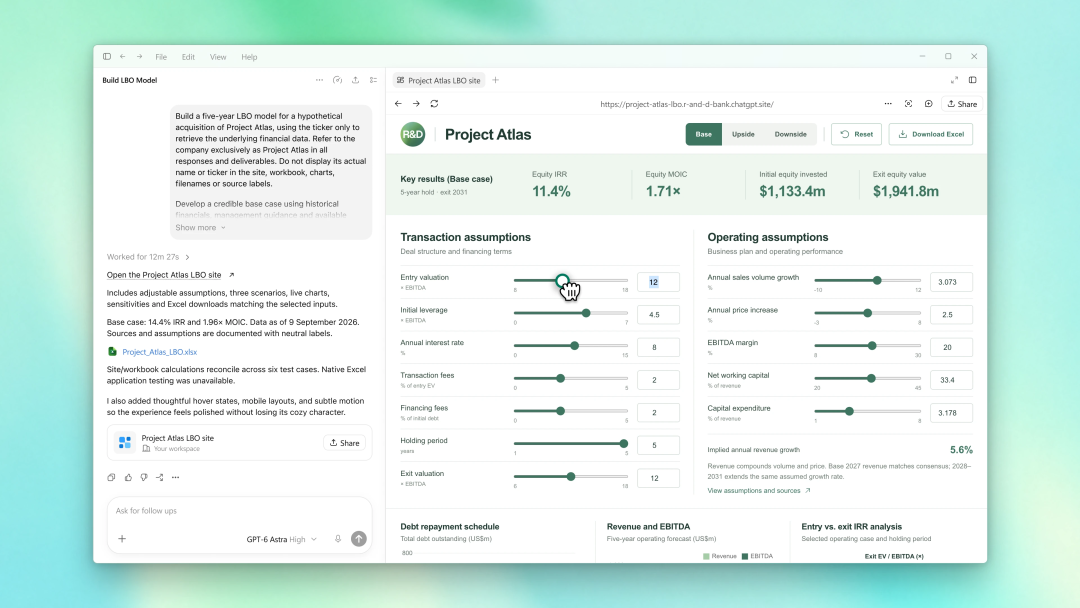Expand the site preview with the diagonal arrows icon
The width and height of the screenshot is (1080, 608).
954,80
